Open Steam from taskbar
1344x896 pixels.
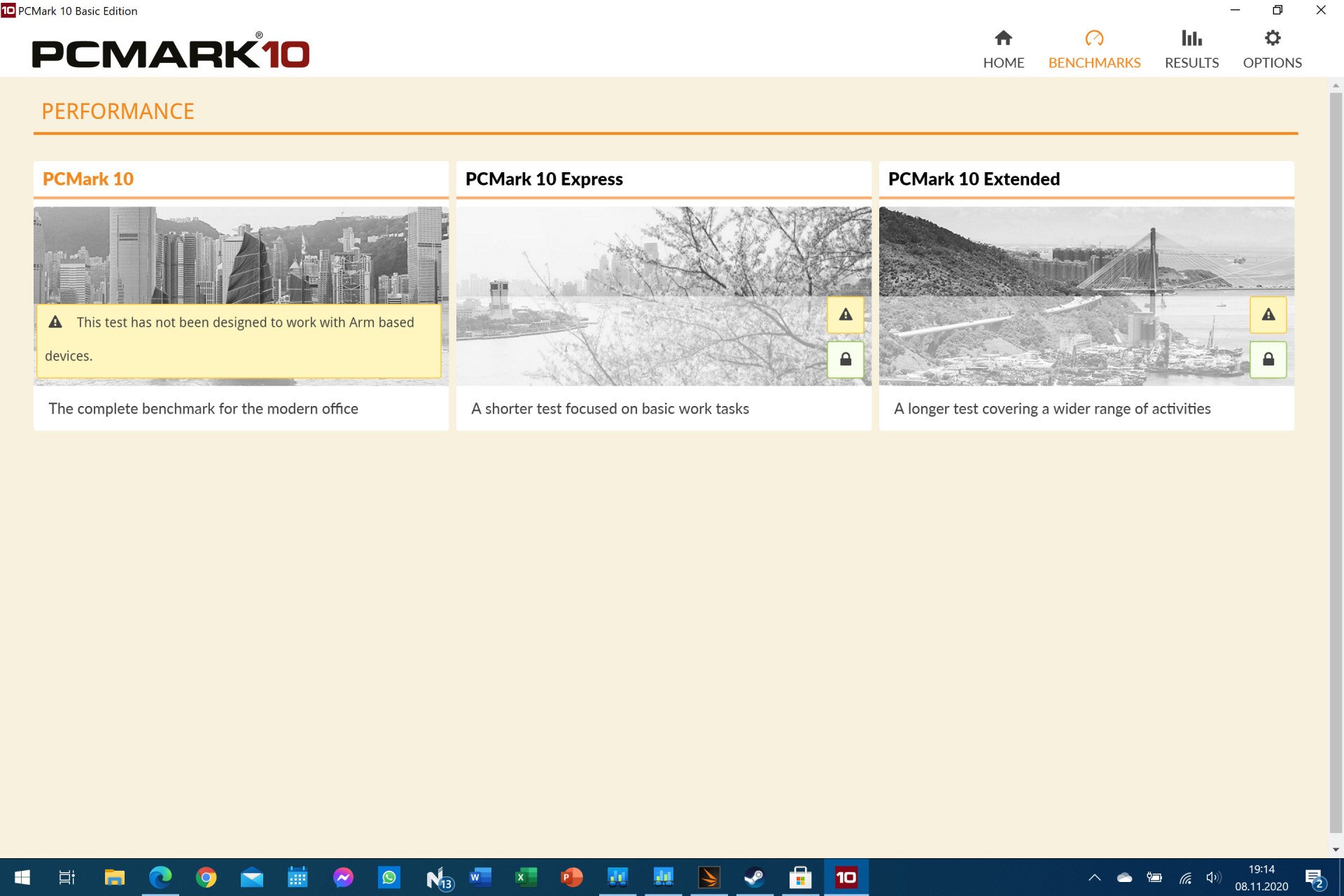click(x=755, y=877)
